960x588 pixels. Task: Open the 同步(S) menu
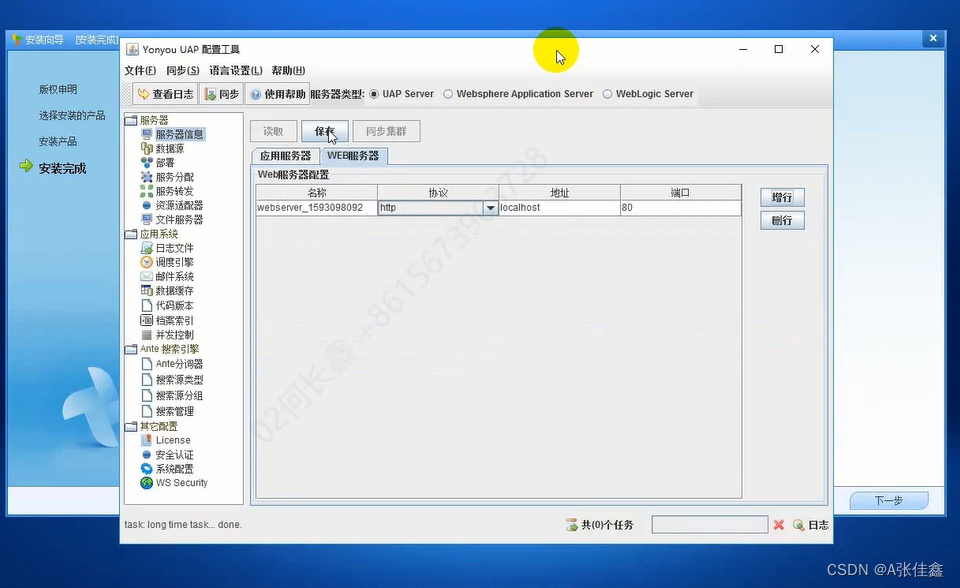182,70
